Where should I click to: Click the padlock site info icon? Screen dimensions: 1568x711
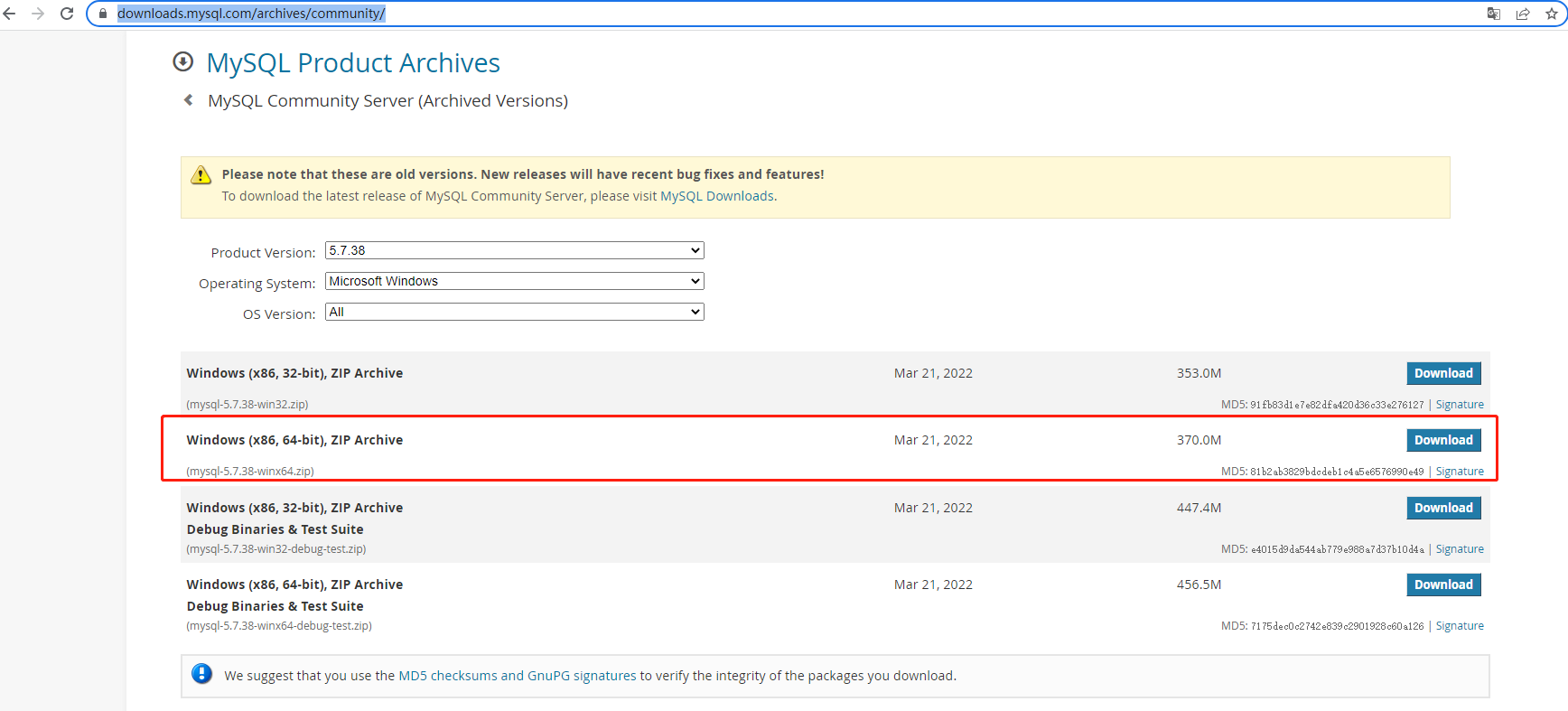click(x=103, y=14)
